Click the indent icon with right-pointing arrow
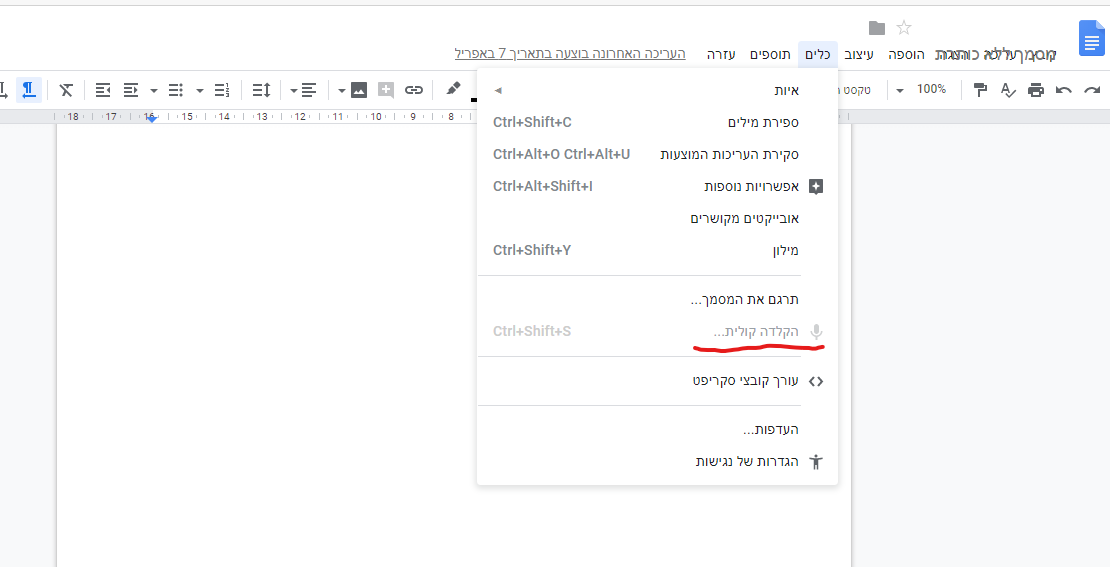1110x567 pixels. point(131,90)
